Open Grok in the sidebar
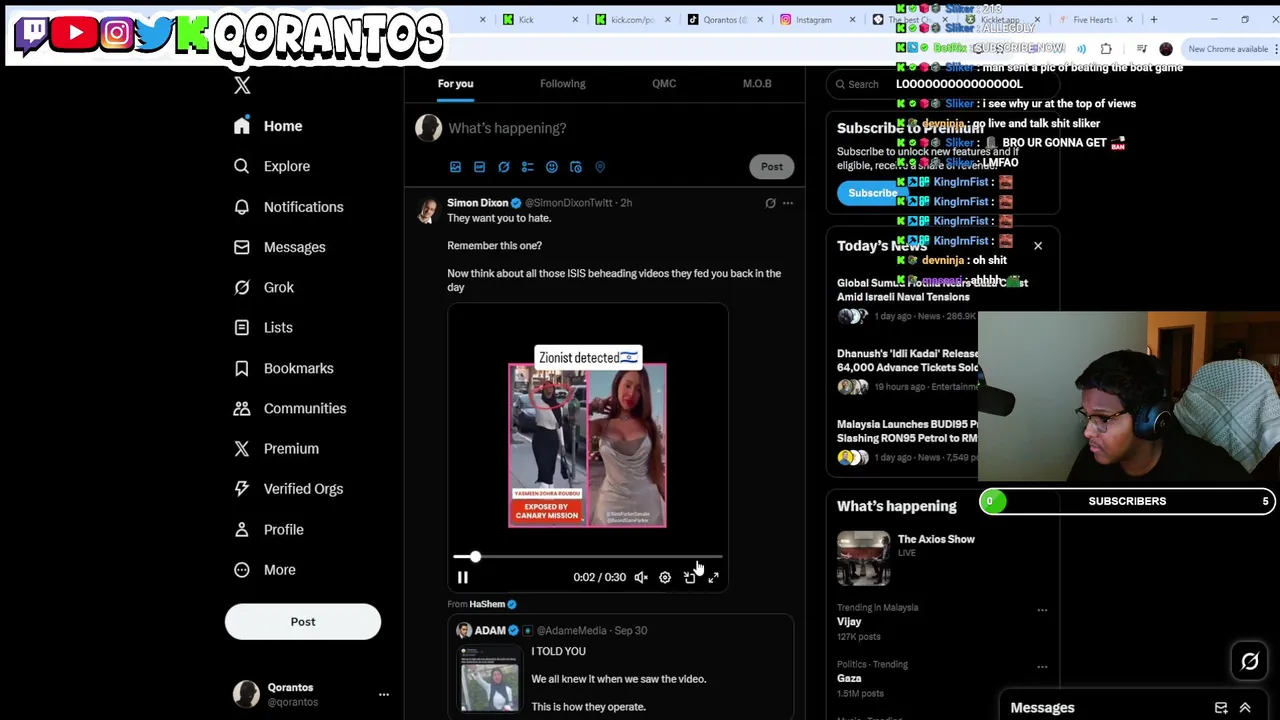This screenshot has width=1280, height=720. point(263,287)
